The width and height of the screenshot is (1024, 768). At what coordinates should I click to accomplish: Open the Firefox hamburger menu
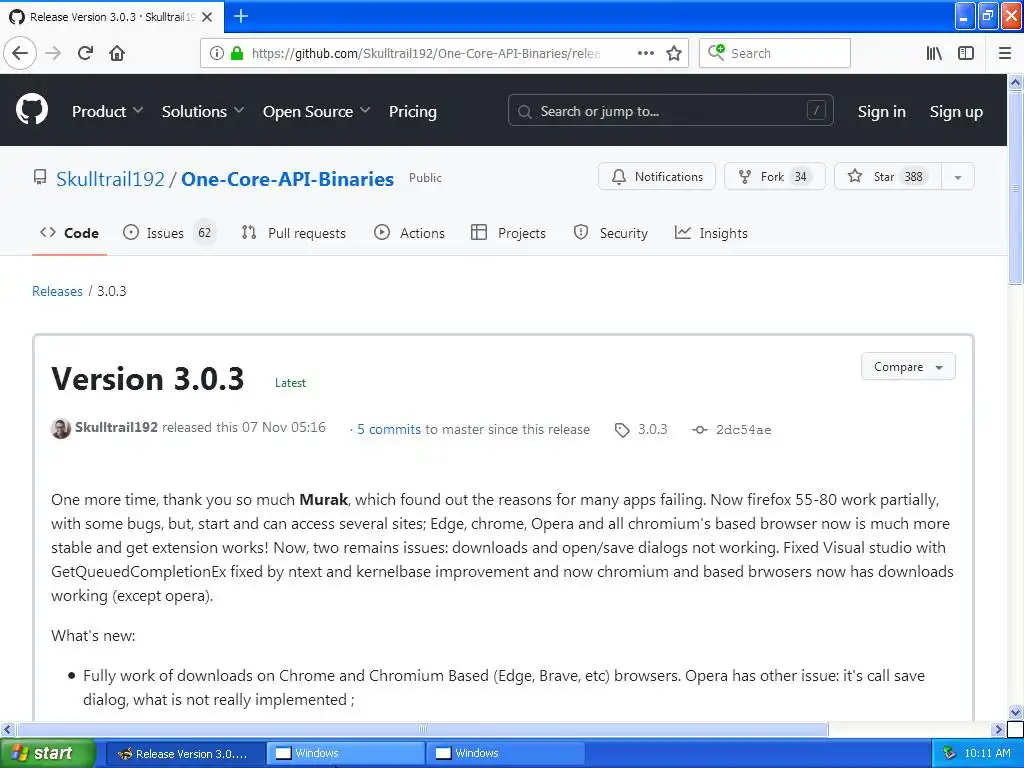click(x=1005, y=53)
